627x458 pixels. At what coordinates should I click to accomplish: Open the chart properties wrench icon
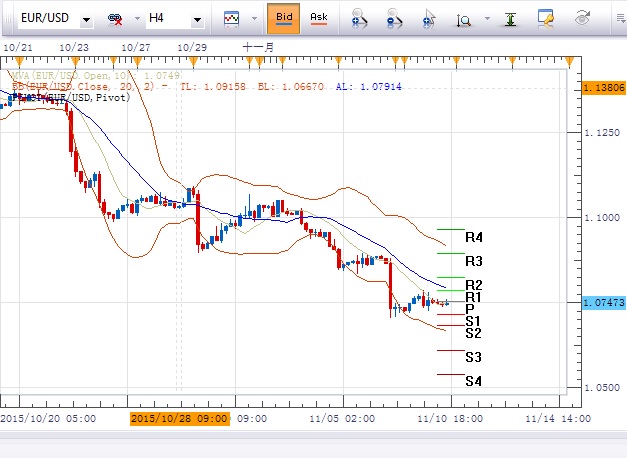click(x=546, y=18)
